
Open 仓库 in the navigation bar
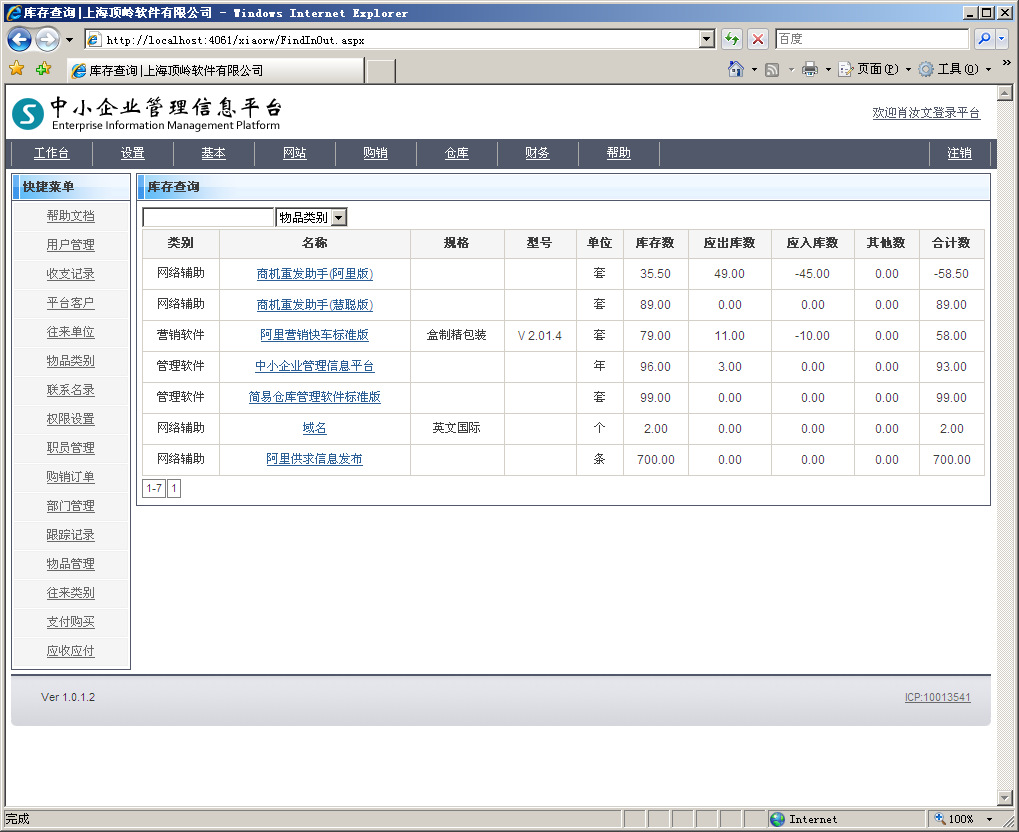coord(456,153)
